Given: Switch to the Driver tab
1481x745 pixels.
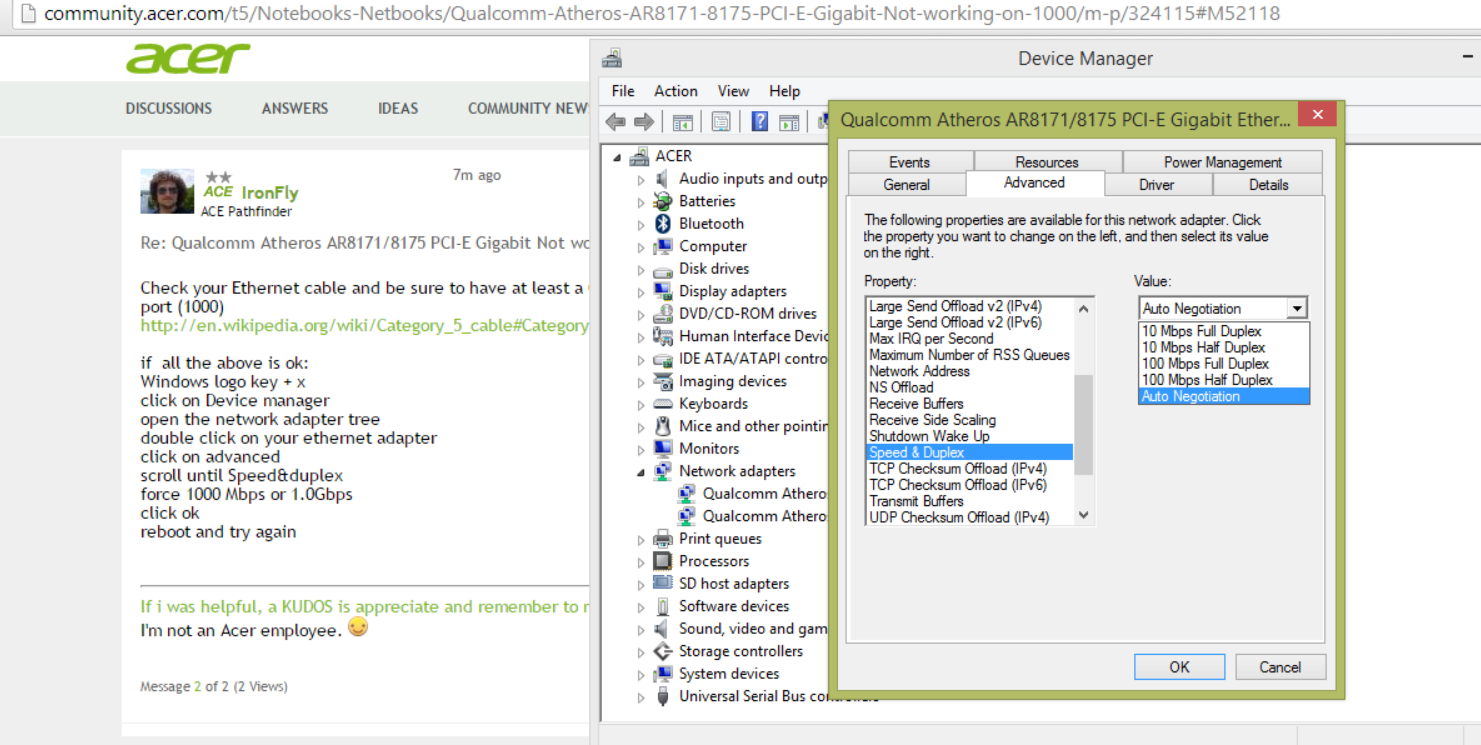Looking at the screenshot, I should (1157, 185).
